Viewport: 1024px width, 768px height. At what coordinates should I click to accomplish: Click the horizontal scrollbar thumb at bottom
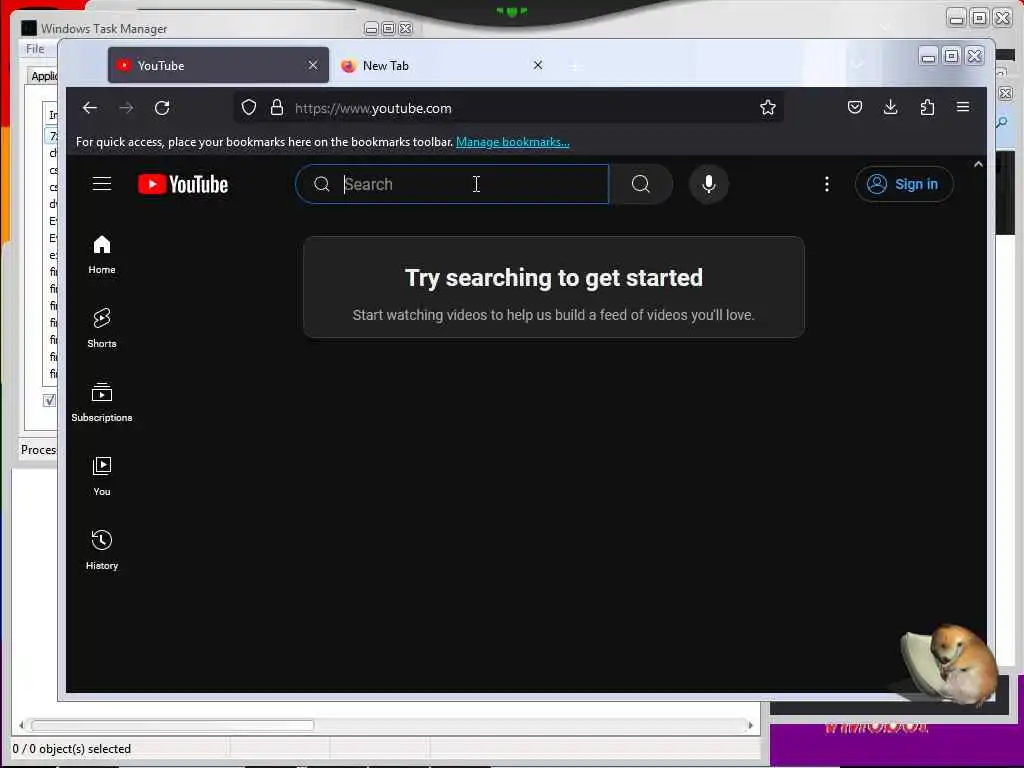(x=172, y=725)
